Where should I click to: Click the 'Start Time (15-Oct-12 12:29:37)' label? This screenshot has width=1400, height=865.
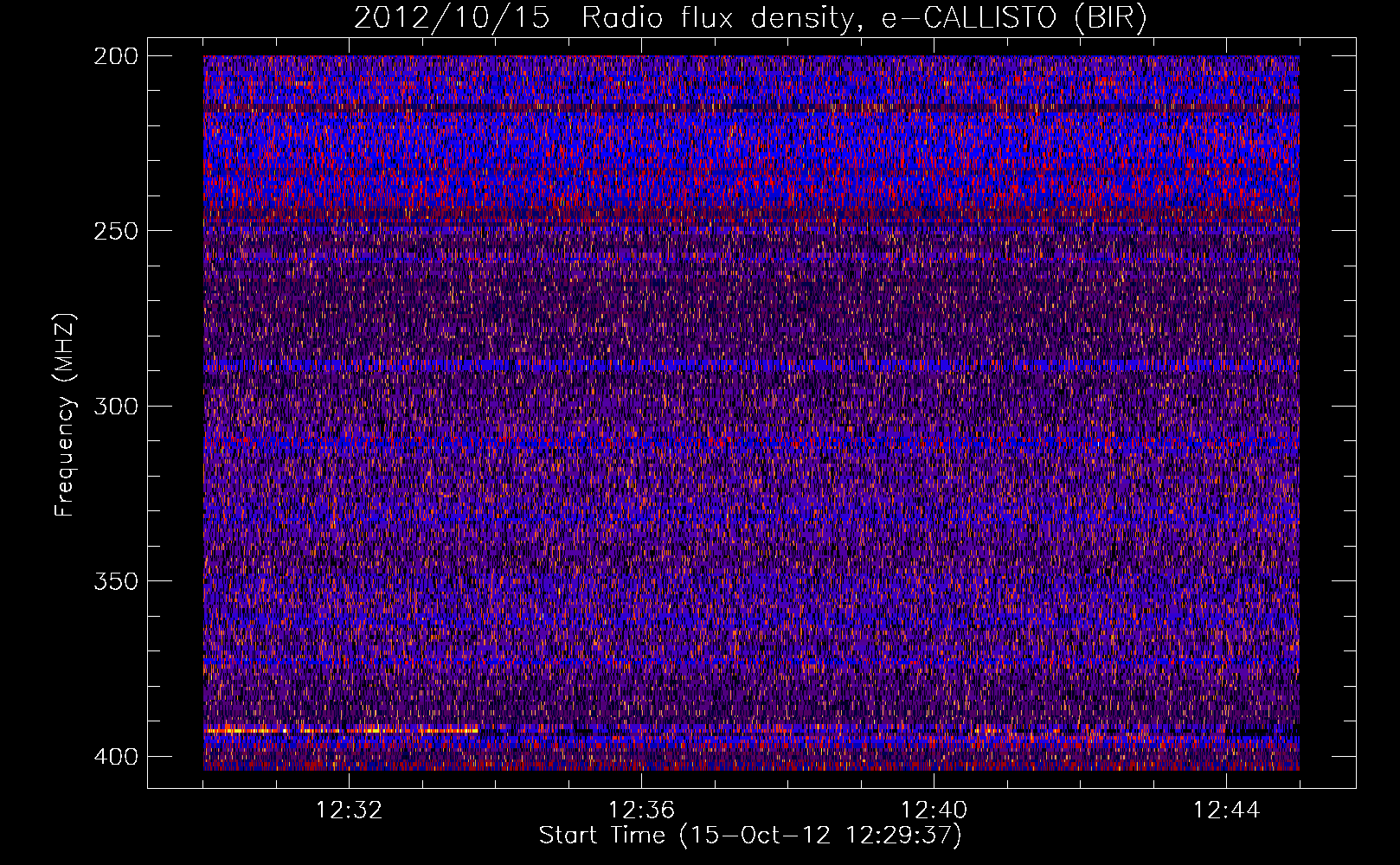[750, 836]
